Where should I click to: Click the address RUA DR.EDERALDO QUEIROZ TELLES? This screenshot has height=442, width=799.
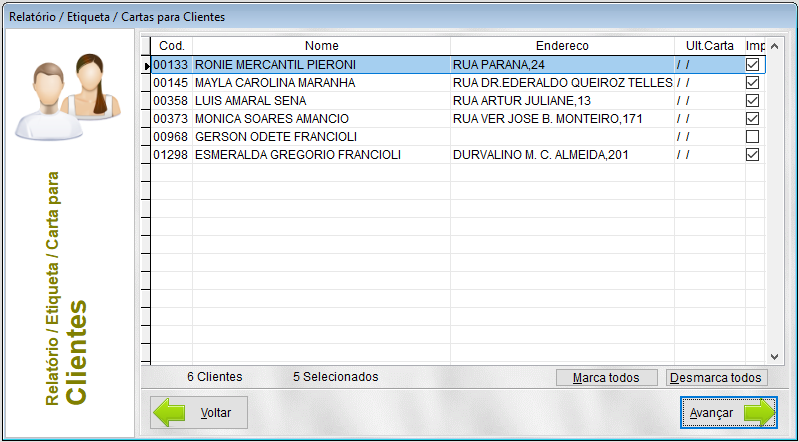pyautogui.click(x=563, y=83)
